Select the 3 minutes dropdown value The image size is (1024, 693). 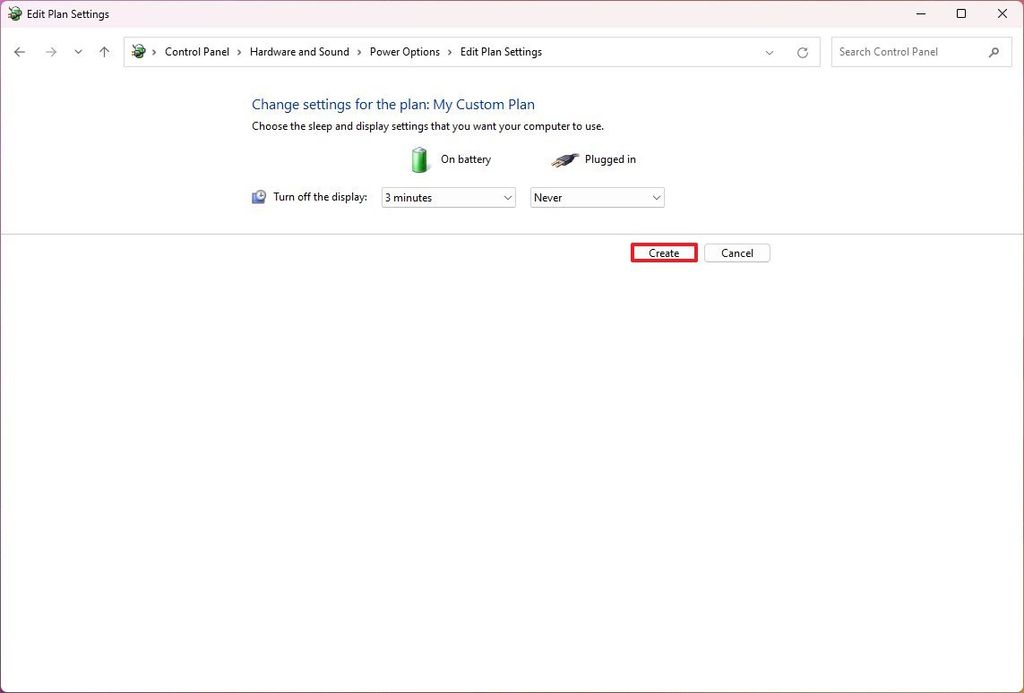[440, 197]
